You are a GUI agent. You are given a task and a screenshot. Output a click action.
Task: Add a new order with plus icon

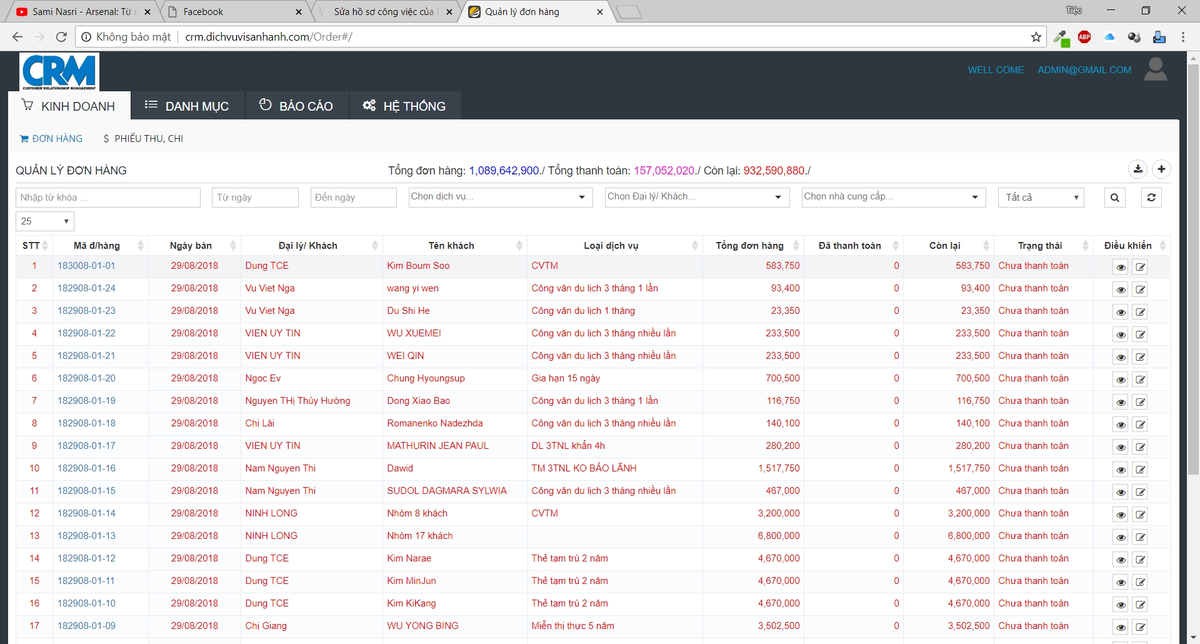(x=1161, y=169)
